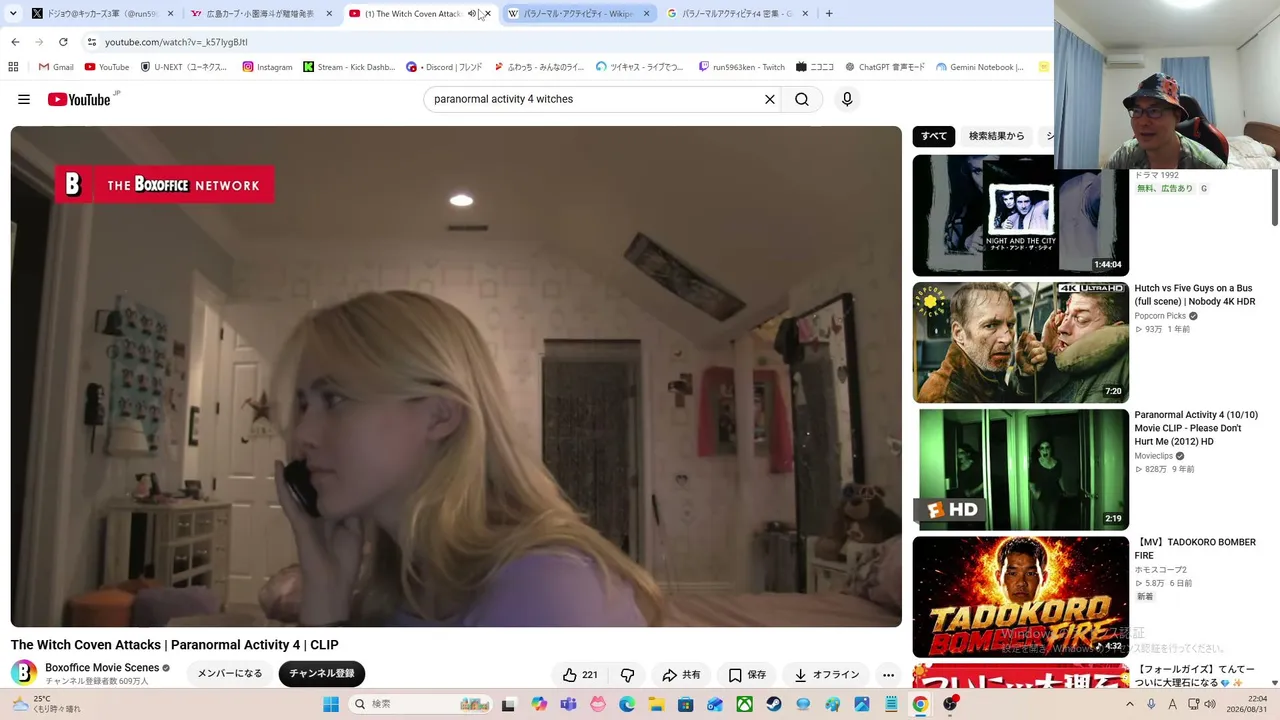This screenshot has width=1280, height=720.
Task: Click the address bar URL
Action: tap(176, 42)
